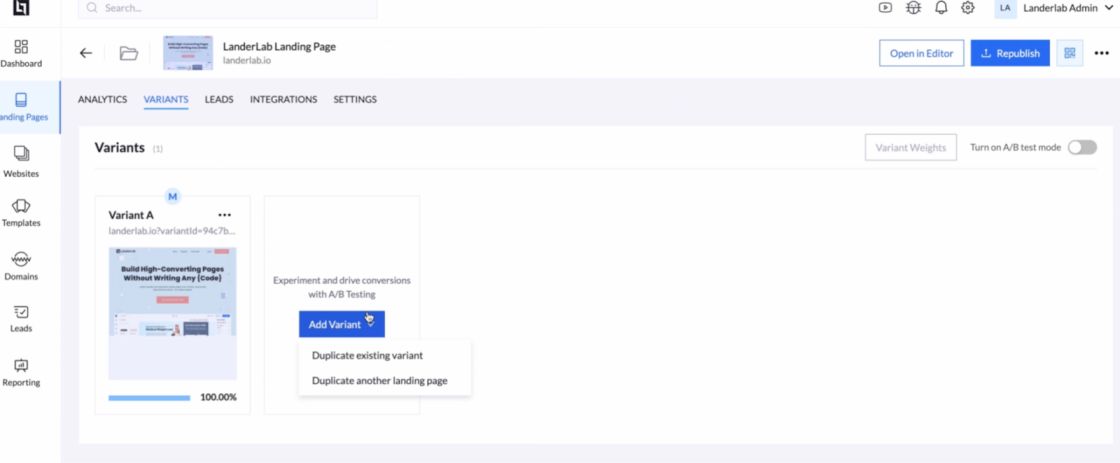Click the Variant A preview thumbnail
The image size is (1120, 463).
[173, 313]
